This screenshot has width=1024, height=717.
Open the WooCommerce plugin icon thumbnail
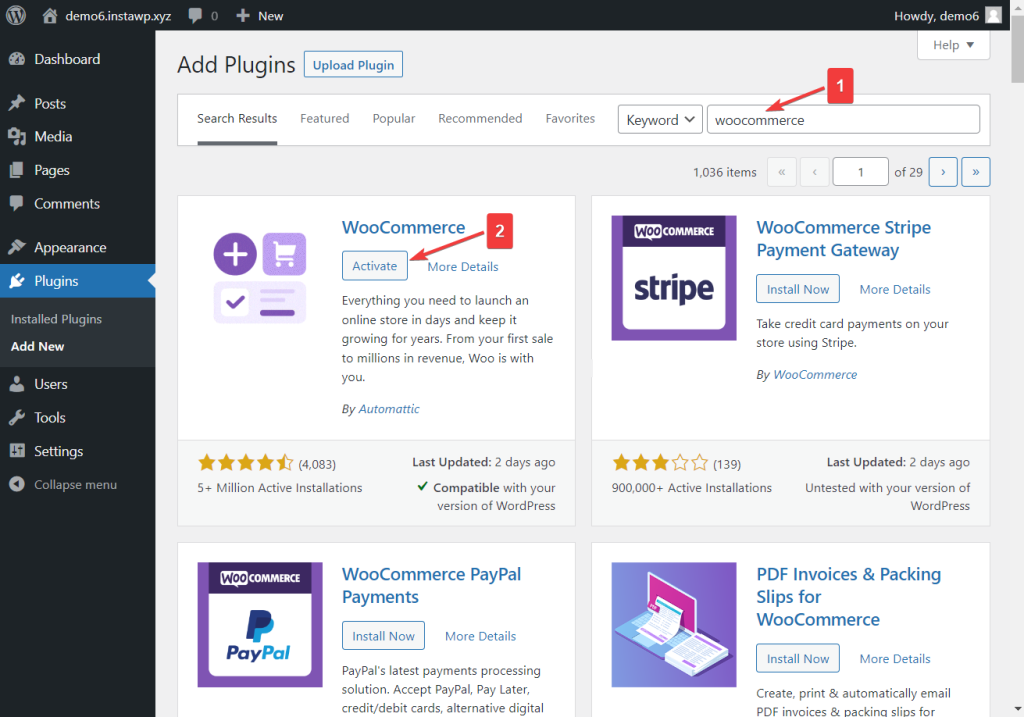coord(260,278)
